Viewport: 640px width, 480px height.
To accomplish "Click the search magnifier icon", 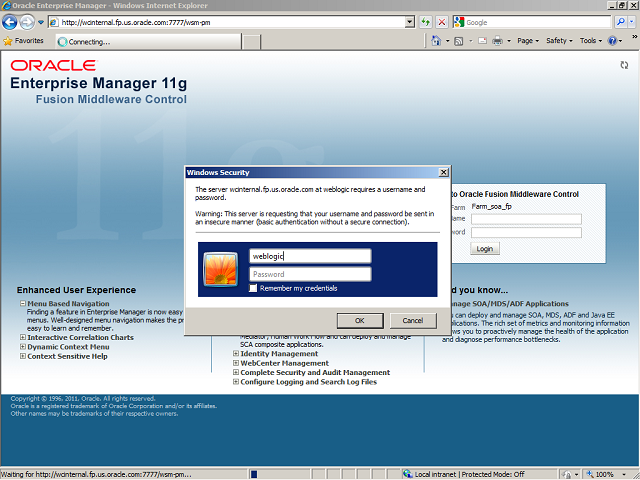I will click(620, 22).
